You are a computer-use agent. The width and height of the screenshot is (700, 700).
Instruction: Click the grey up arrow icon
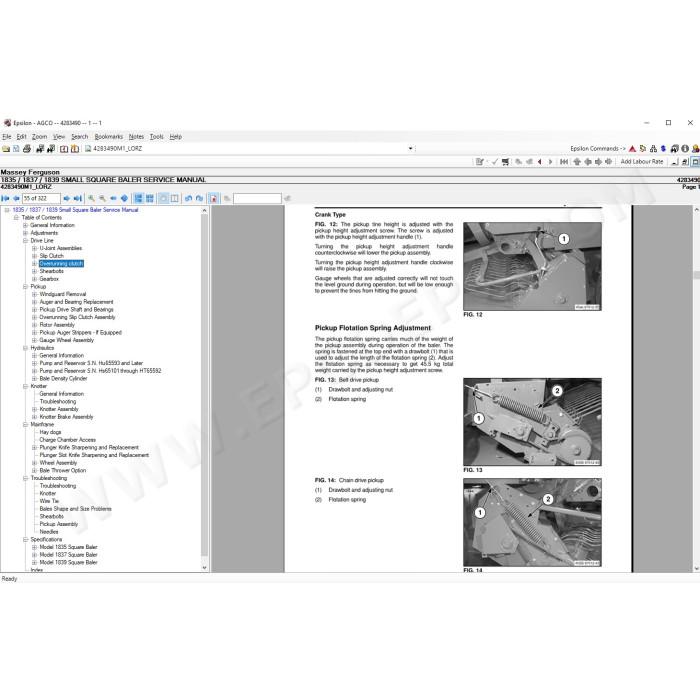coord(577,162)
